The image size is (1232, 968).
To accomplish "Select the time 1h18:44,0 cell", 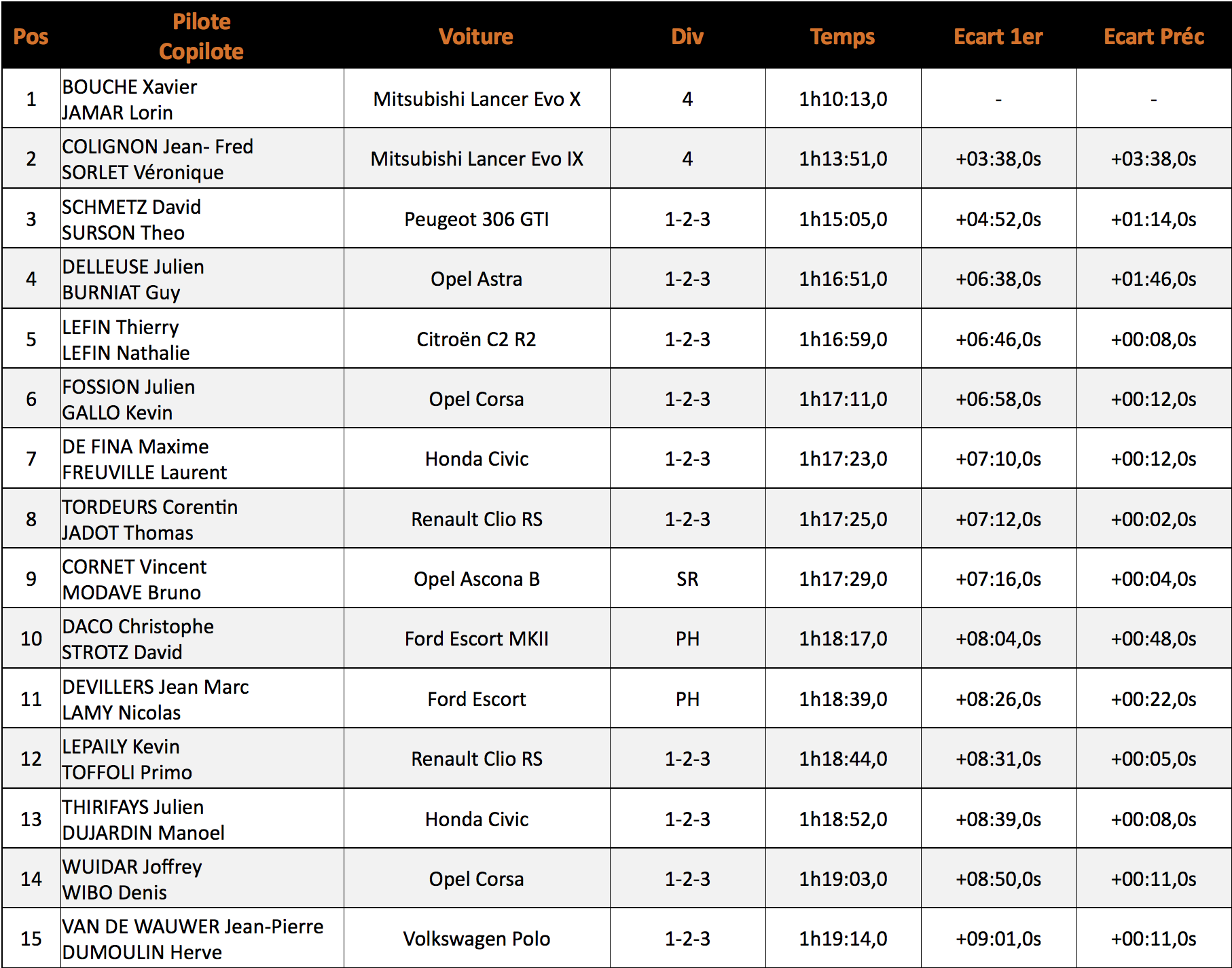I will coord(843,758).
